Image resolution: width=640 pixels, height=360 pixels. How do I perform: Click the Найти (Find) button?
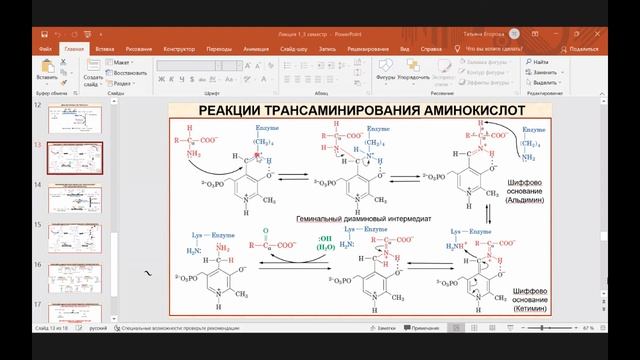[x=537, y=62]
